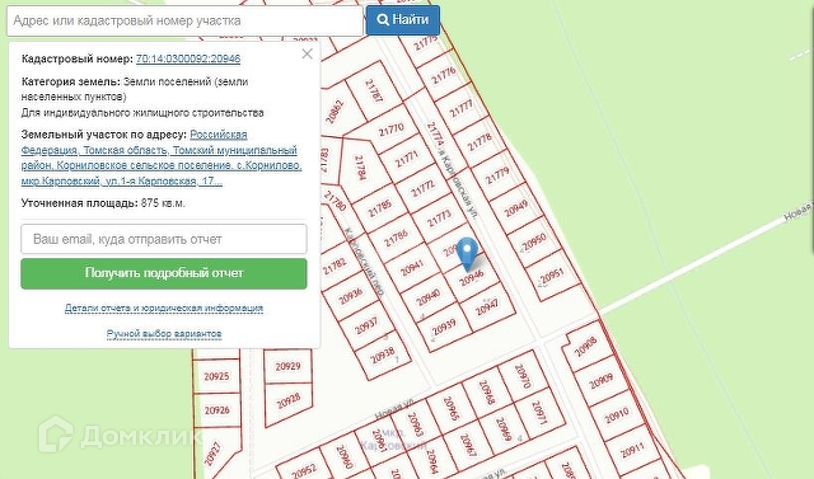Select parcel 20936 on the map
The width and height of the screenshot is (814, 479).
(350, 296)
